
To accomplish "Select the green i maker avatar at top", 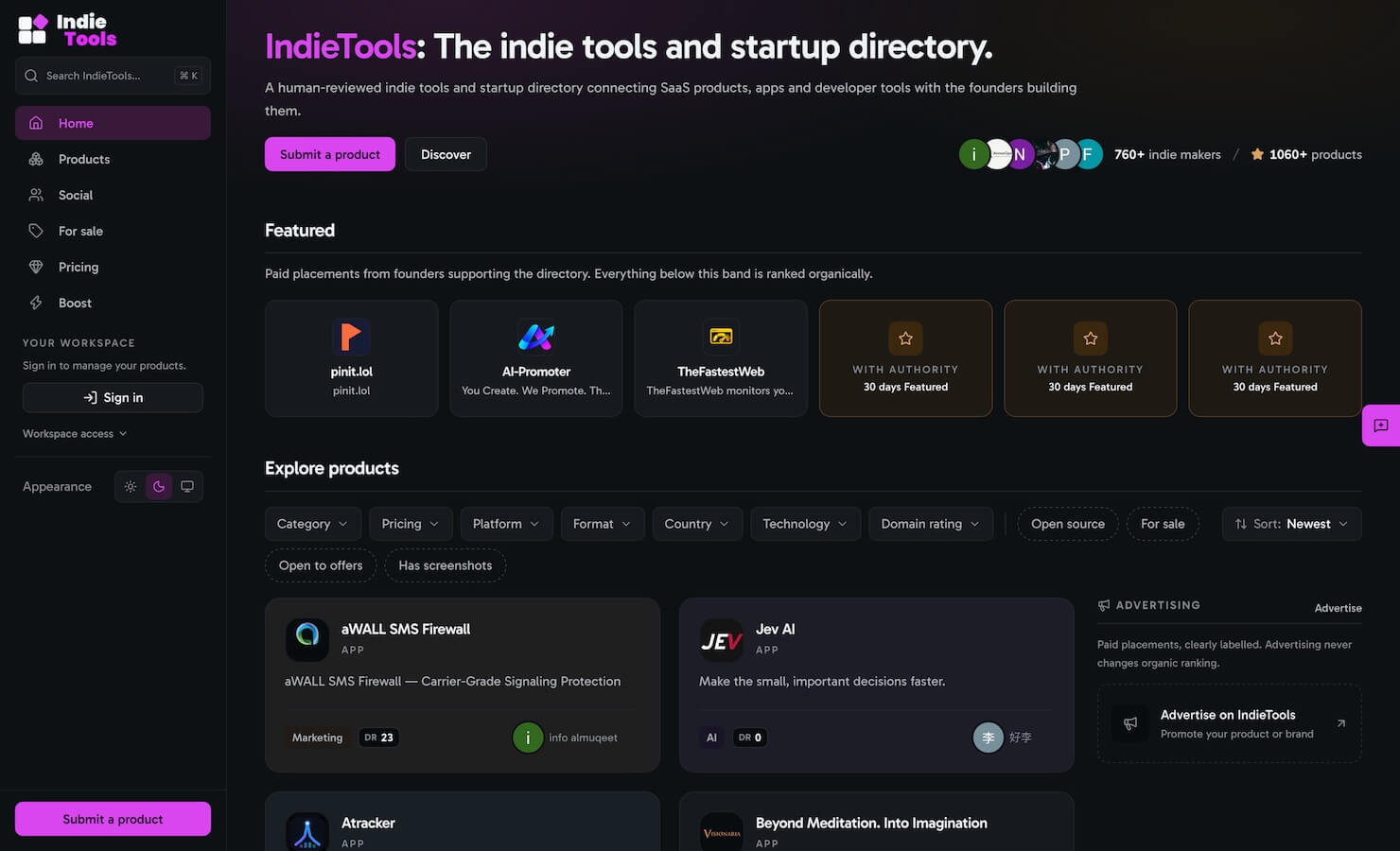I will point(973,154).
